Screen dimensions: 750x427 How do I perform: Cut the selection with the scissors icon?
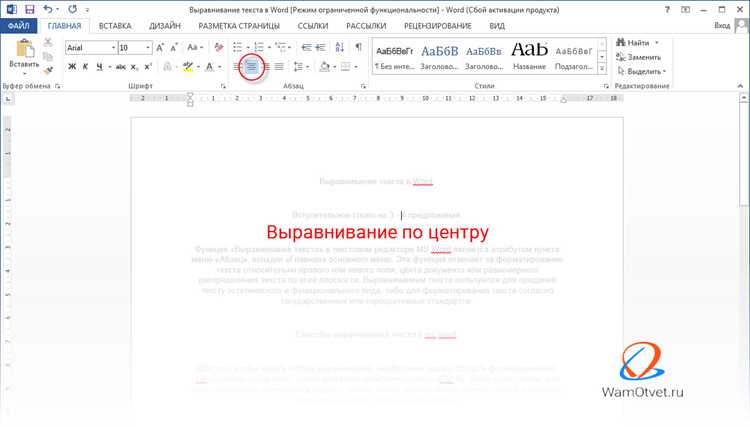(48, 42)
